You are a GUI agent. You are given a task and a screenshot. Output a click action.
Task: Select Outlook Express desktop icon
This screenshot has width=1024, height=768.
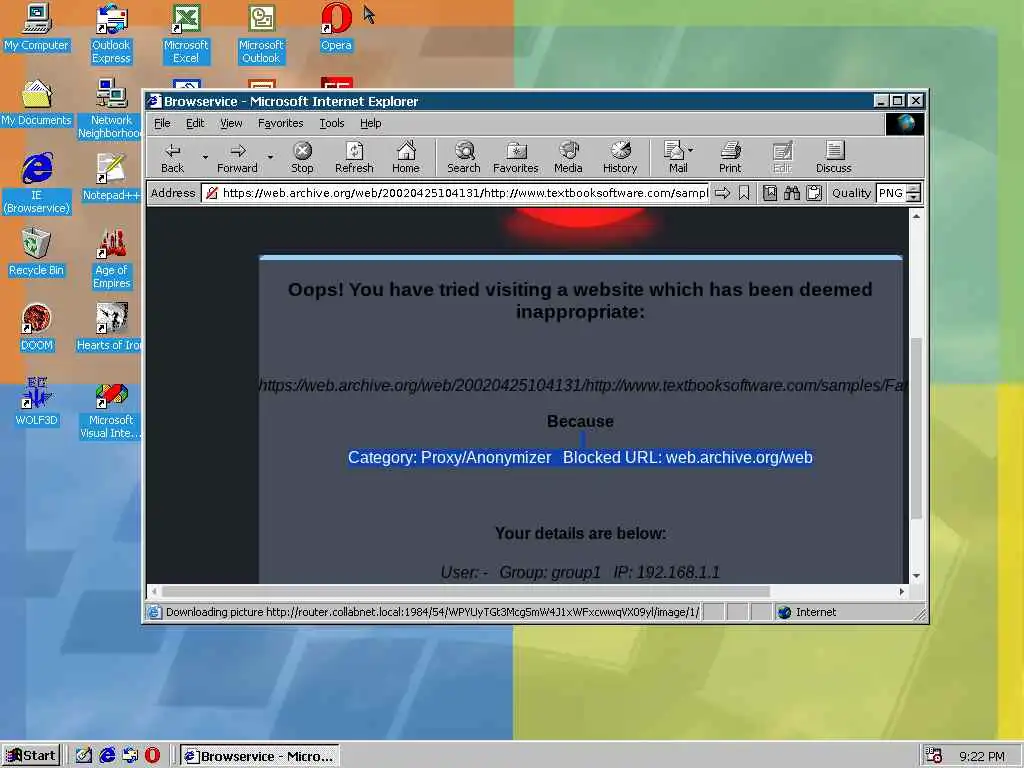coord(111,34)
